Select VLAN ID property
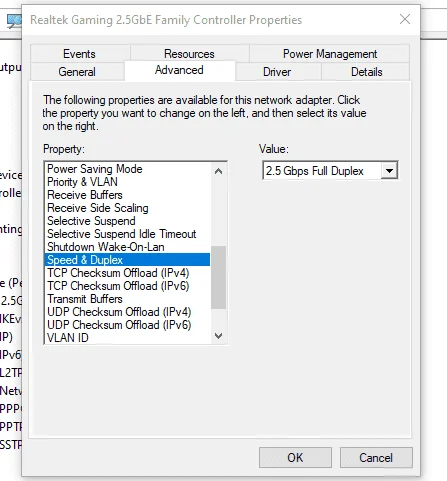The width and height of the screenshot is (447, 481). (x=127, y=338)
